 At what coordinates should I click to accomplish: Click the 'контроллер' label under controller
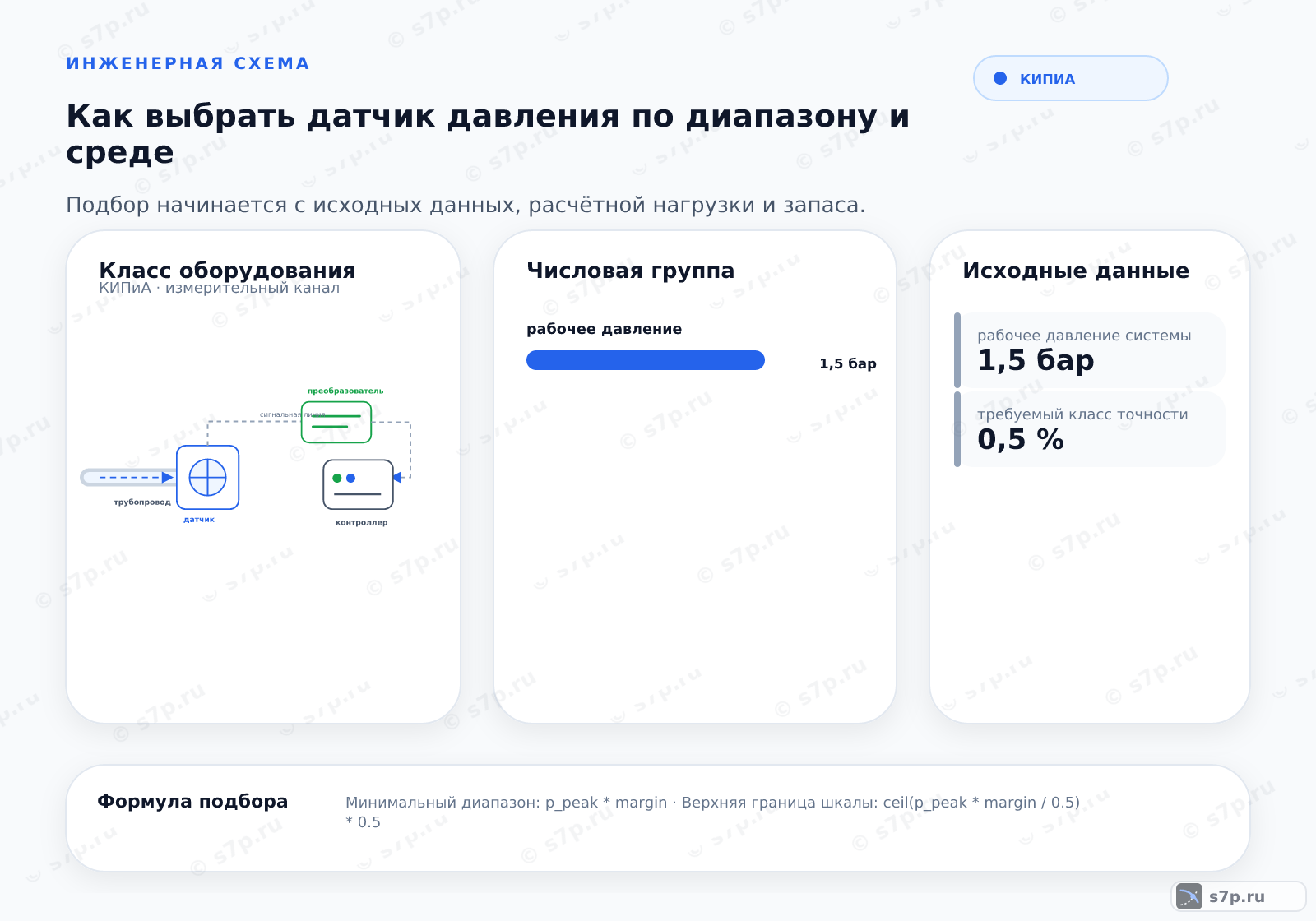(361, 522)
